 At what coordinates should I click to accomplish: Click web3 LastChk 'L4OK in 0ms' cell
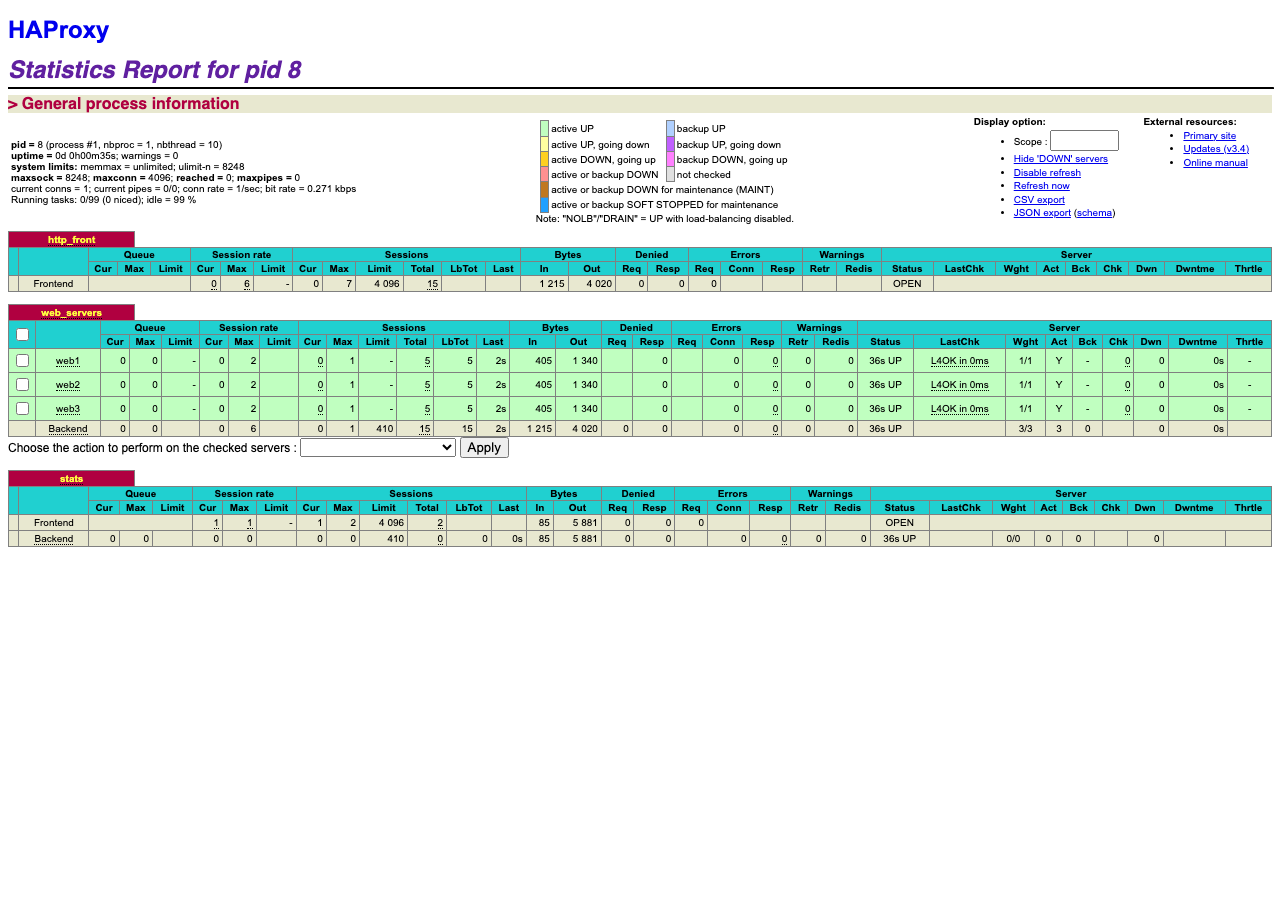[x=960, y=408]
